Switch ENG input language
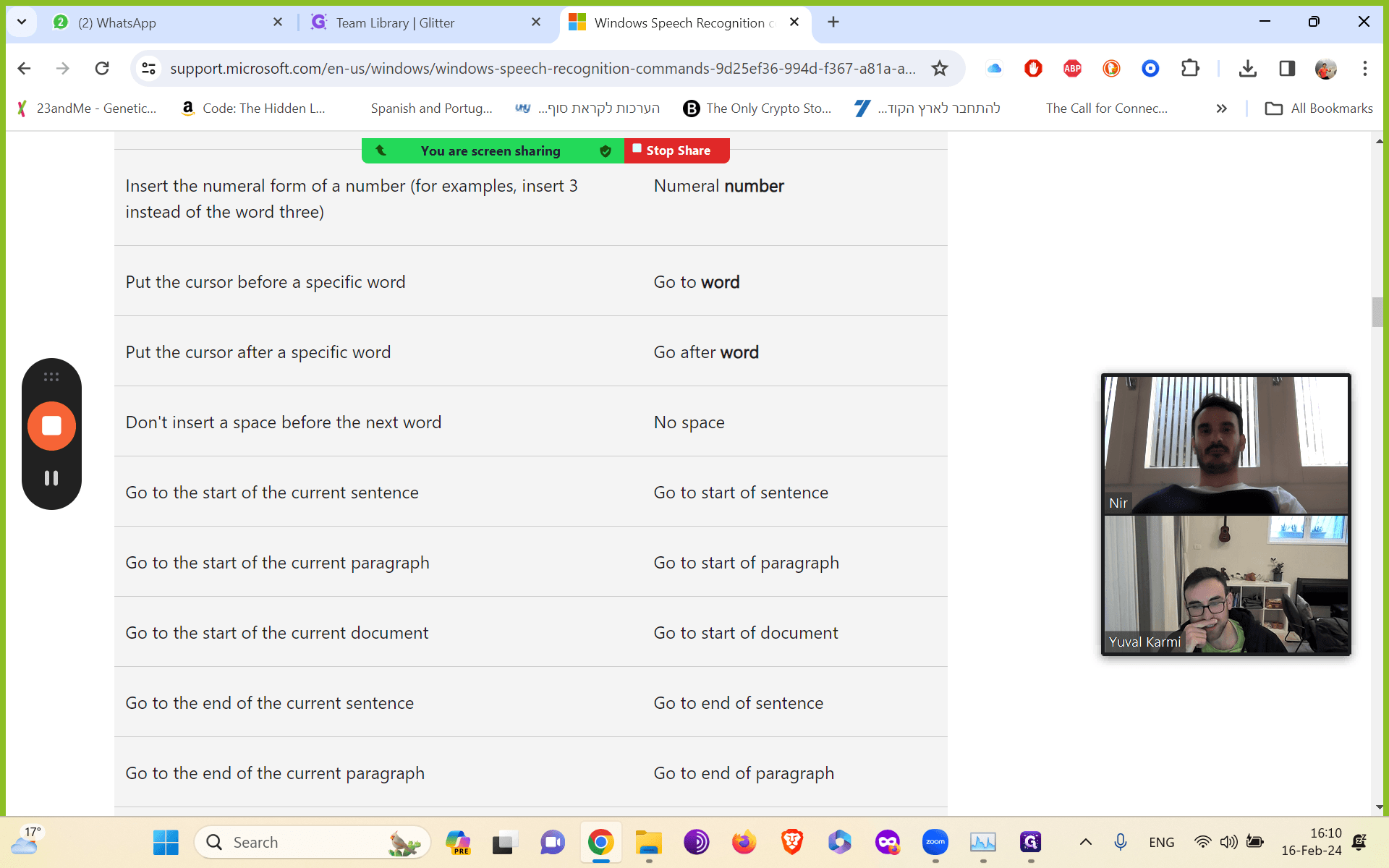1389x868 pixels. click(x=1161, y=843)
